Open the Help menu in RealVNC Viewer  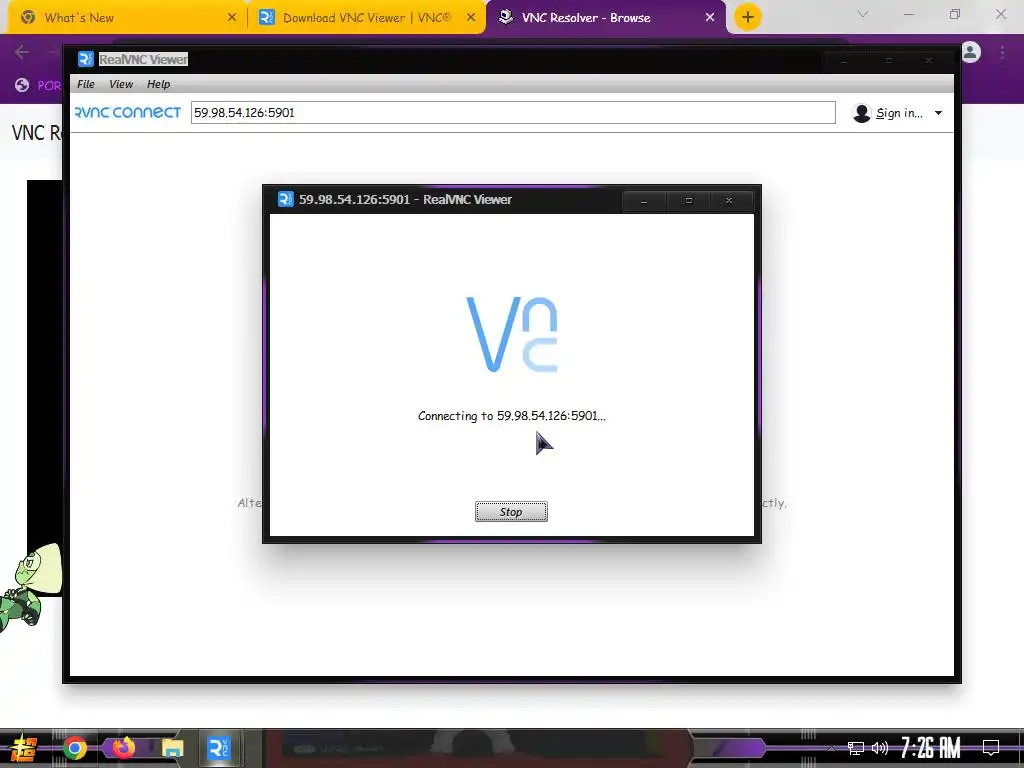pyautogui.click(x=158, y=84)
